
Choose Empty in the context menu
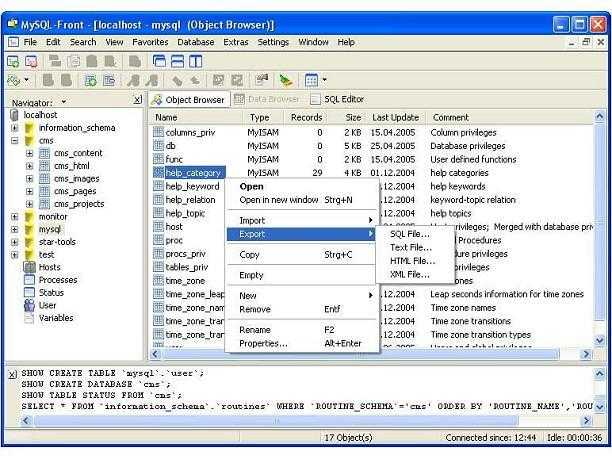pyautogui.click(x=301, y=275)
